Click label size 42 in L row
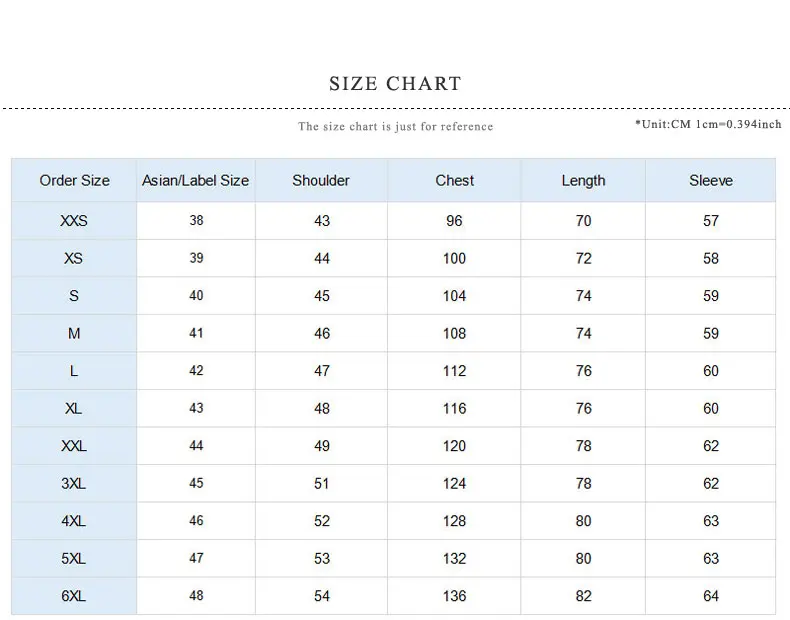Image resolution: width=790 pixels, height=620 pixels. 196,370
